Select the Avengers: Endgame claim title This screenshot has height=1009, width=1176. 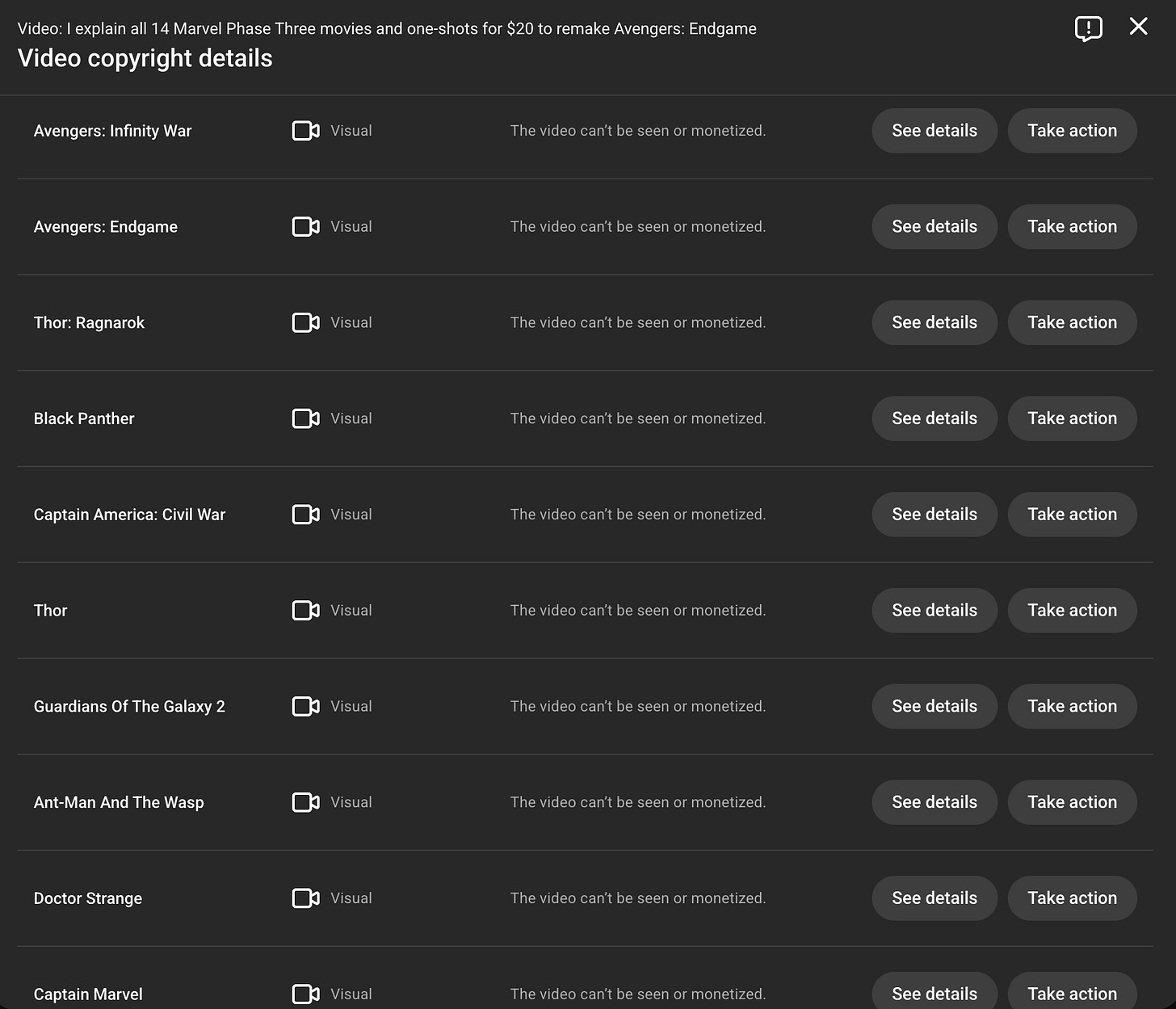pyautogui.click(x=106, y=227)
